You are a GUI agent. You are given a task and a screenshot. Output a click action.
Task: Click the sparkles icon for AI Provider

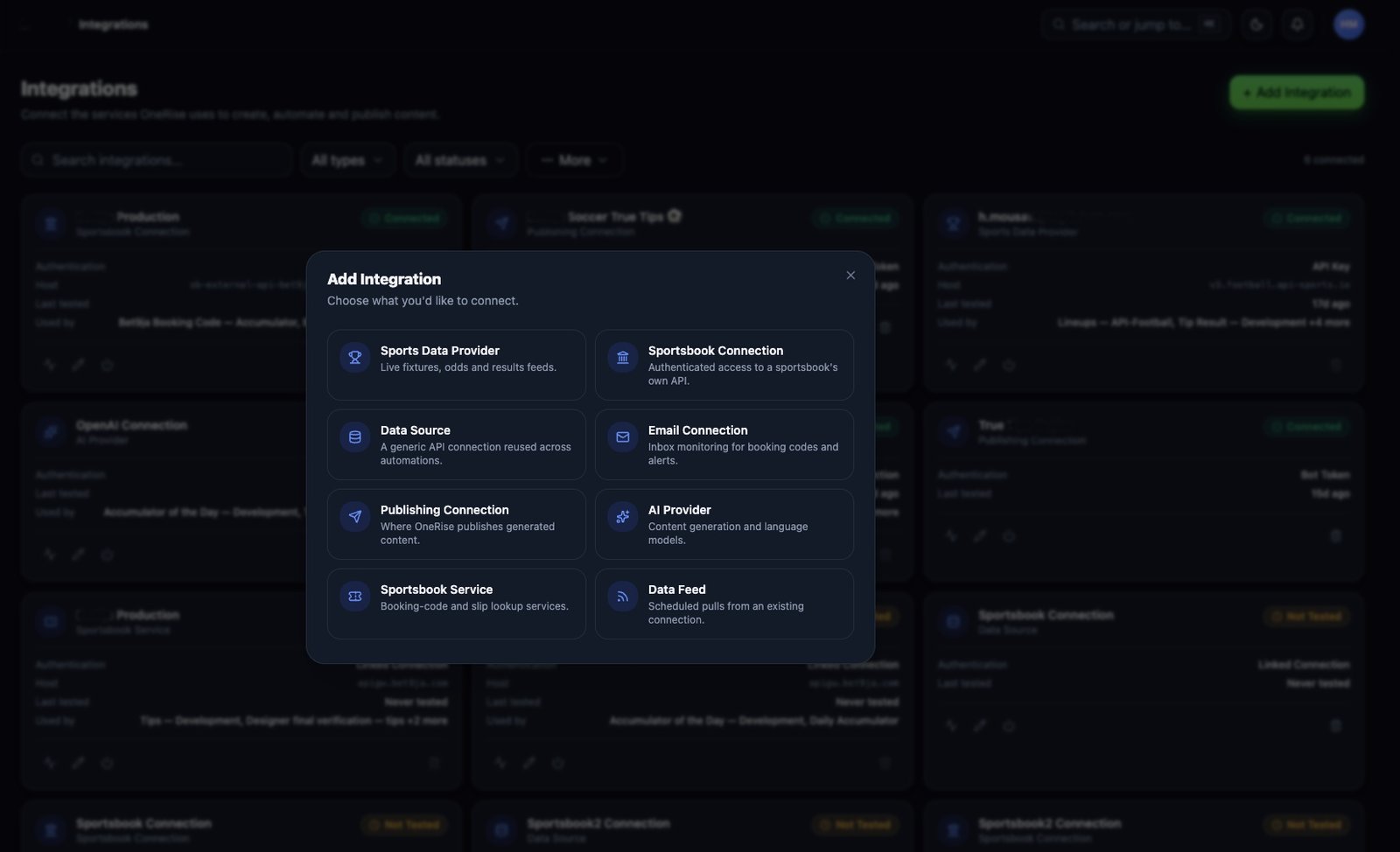[x=623, y=516]
